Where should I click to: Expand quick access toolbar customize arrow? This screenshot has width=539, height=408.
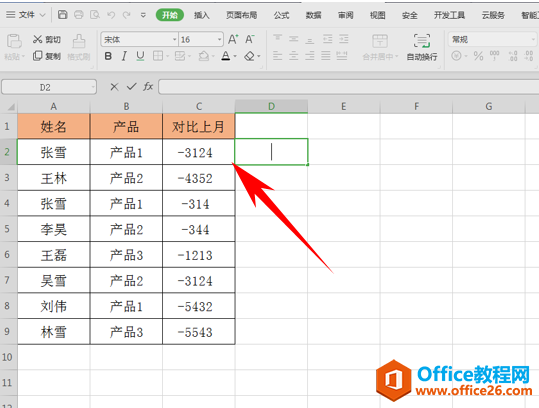click(143, 15)
